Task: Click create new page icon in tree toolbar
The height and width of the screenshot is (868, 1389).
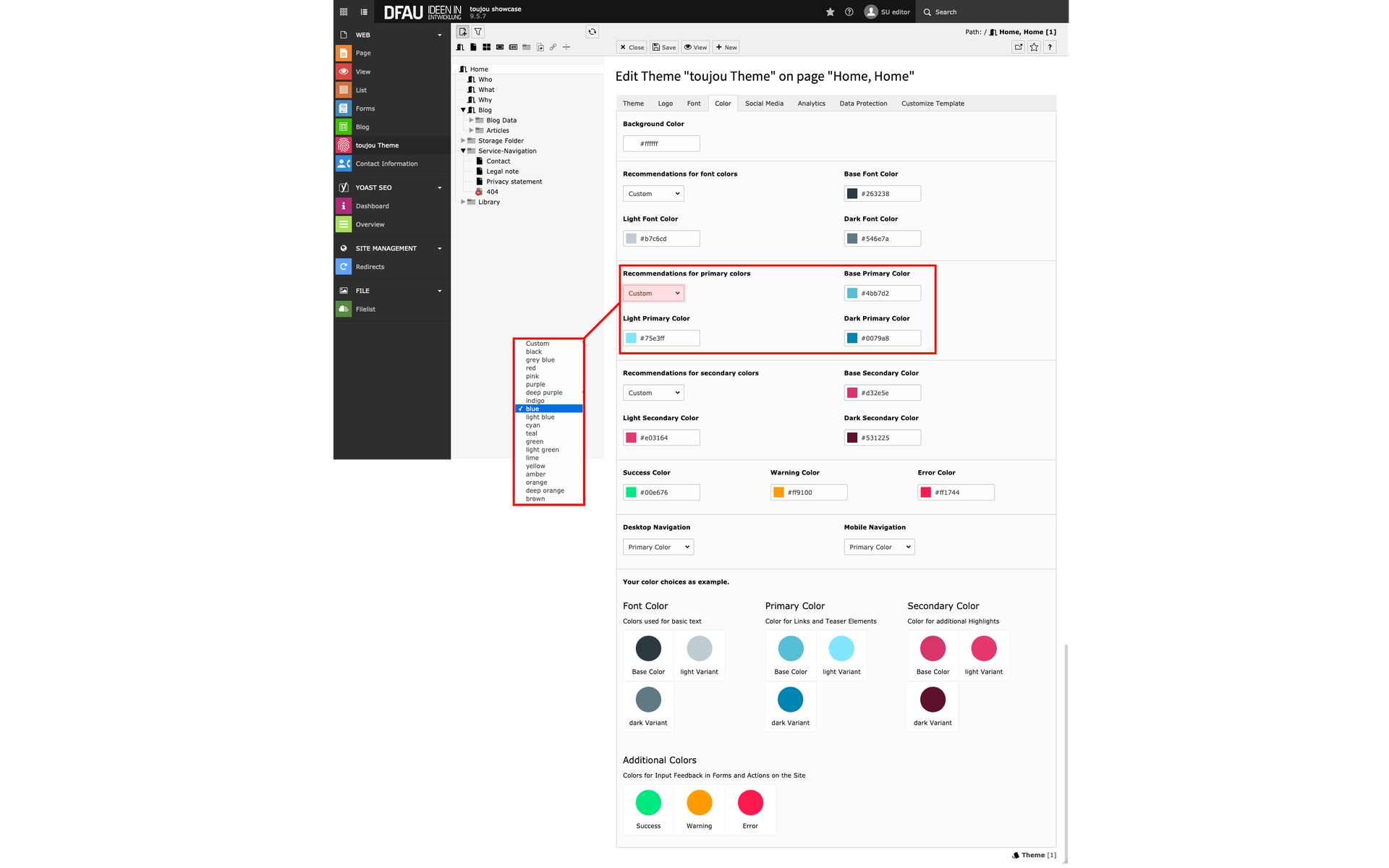Action: point(463,32)
